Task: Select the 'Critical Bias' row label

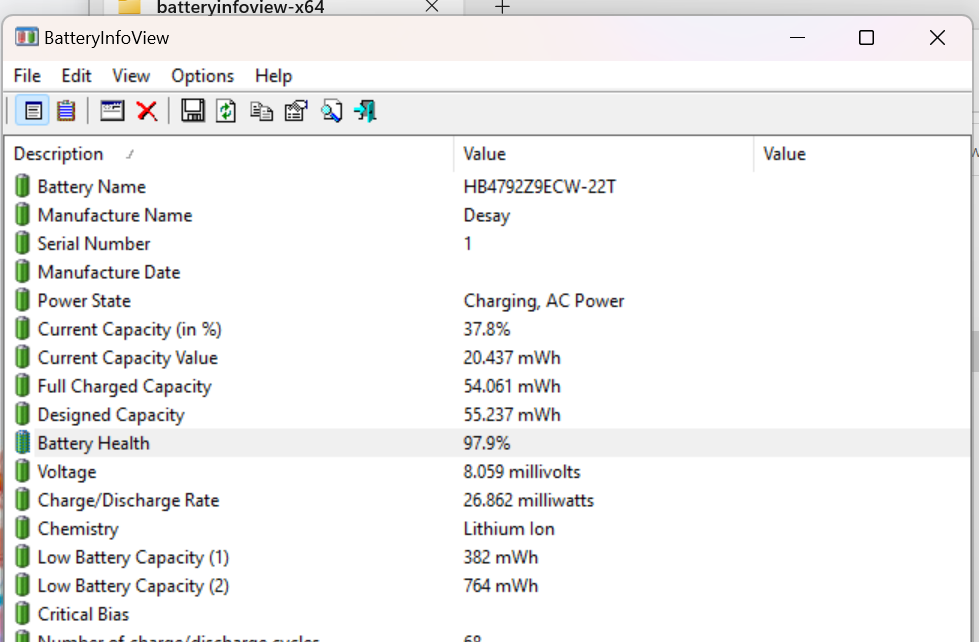Action: point(83,615)
